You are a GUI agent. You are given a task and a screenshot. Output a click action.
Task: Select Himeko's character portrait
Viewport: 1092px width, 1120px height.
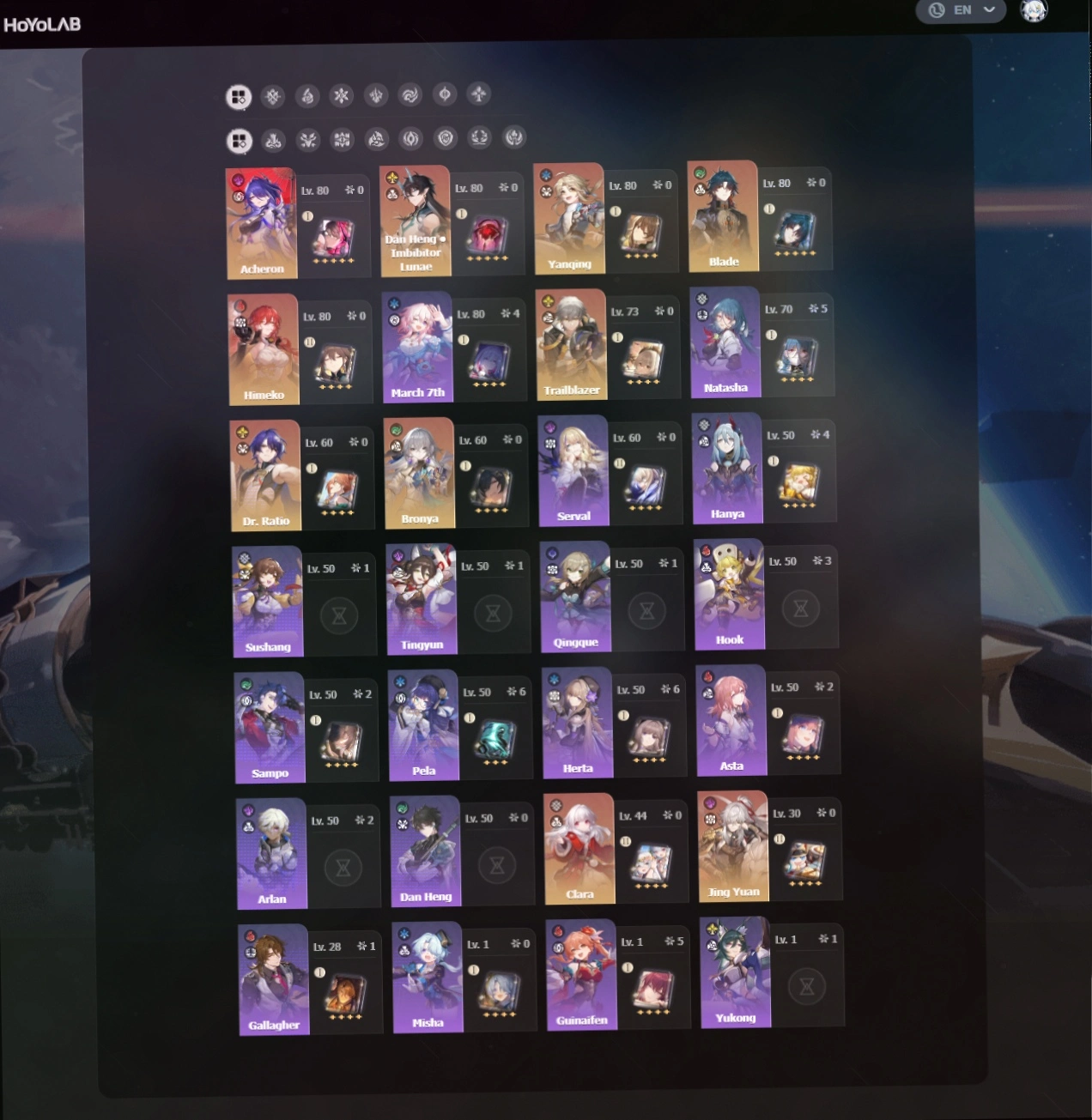pyautogui.click(x=264, y=349)
